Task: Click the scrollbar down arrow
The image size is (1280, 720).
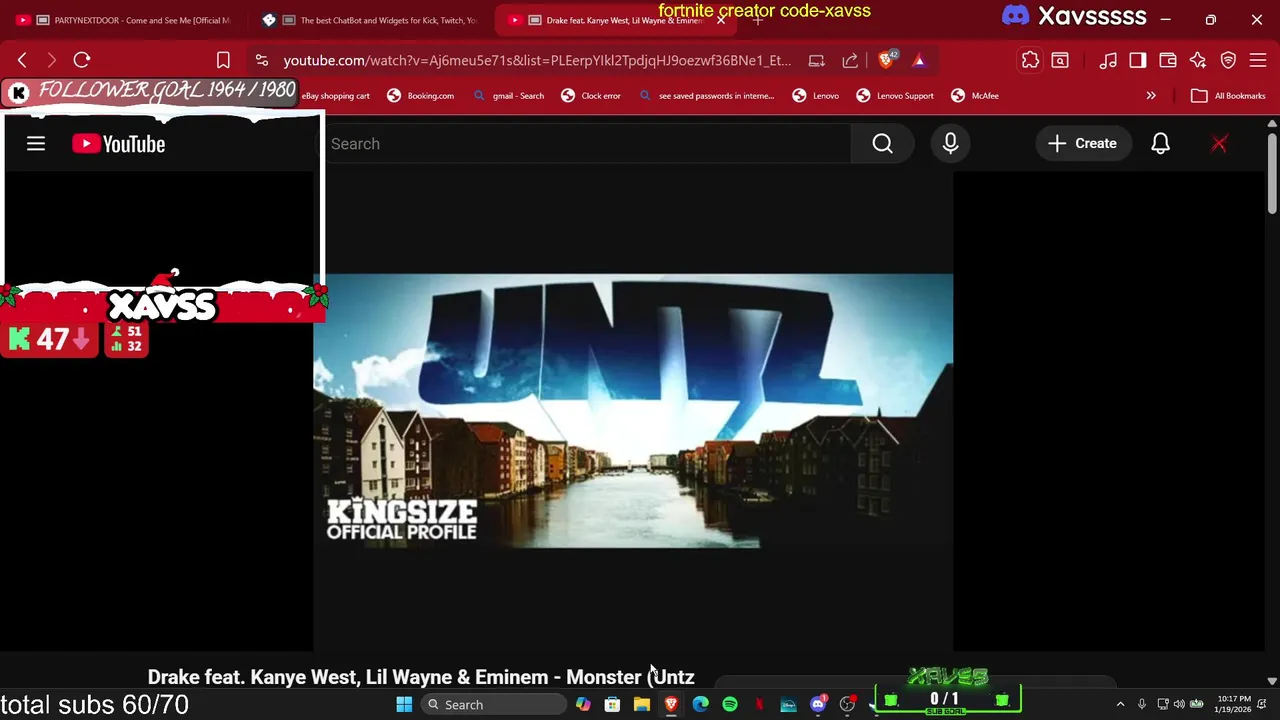Action: point(1271,680)
